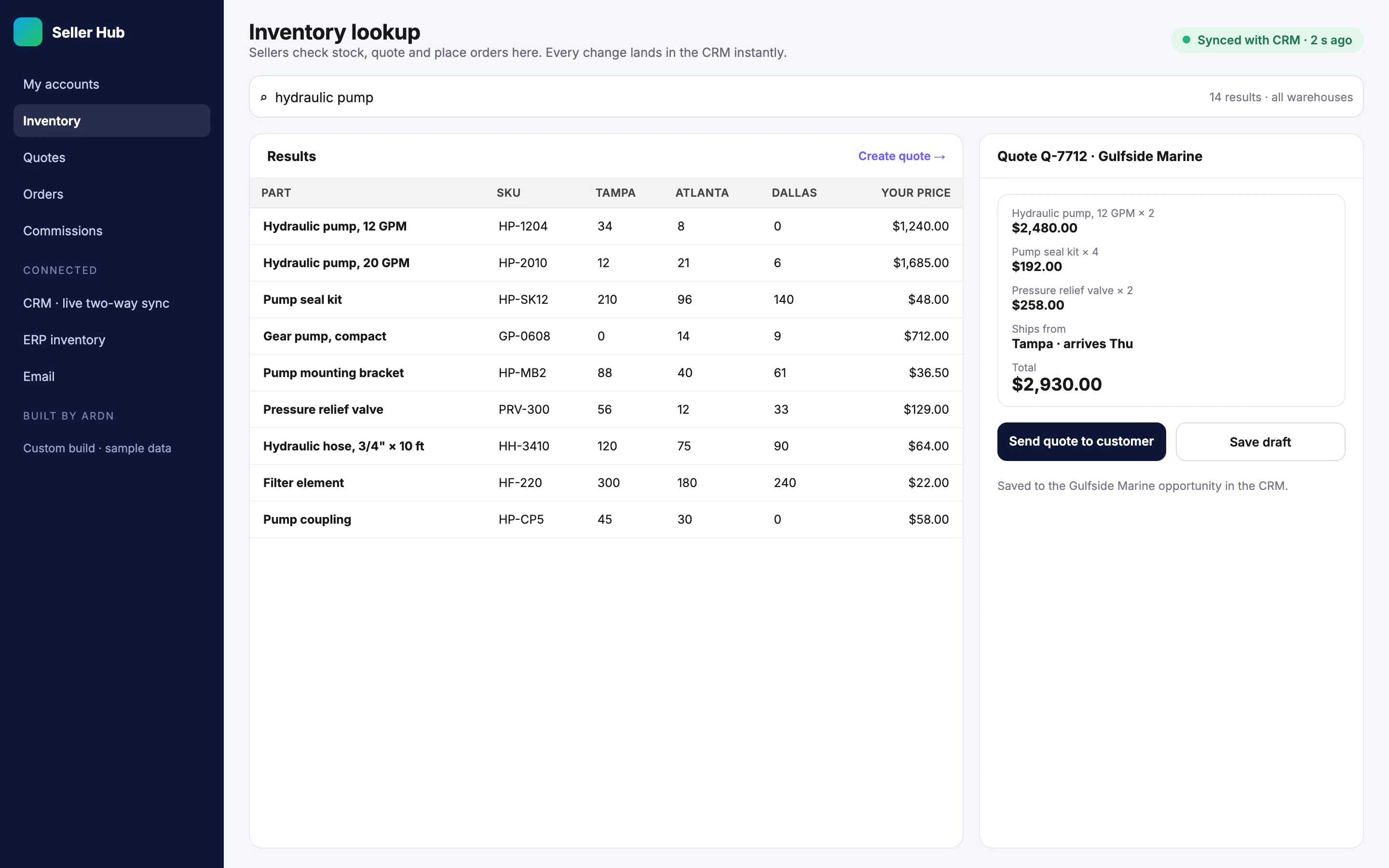This screenshot has width=1389, height=868.
Task: Focus the hydraulic pump search field
Action: [x=806, y=96]
